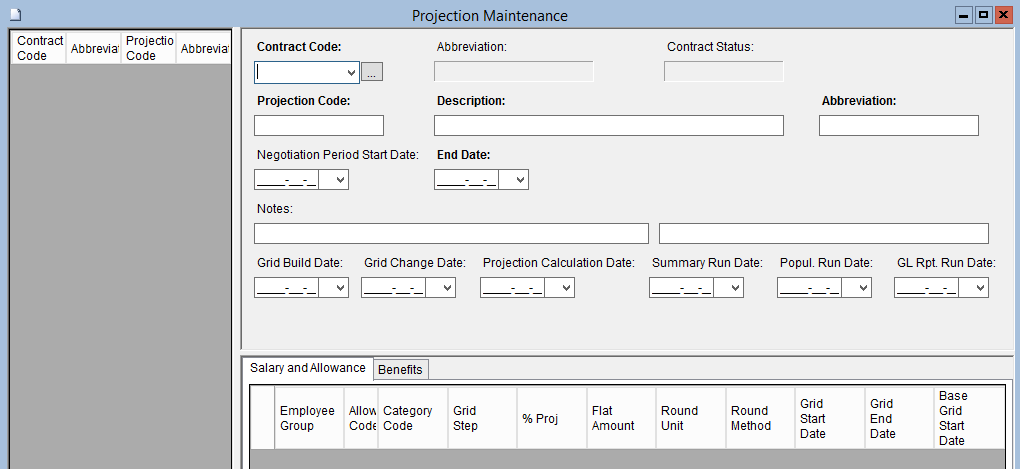
Task: Click the Contract Code browse ellipsis button
Action: (x=372, y=72)
